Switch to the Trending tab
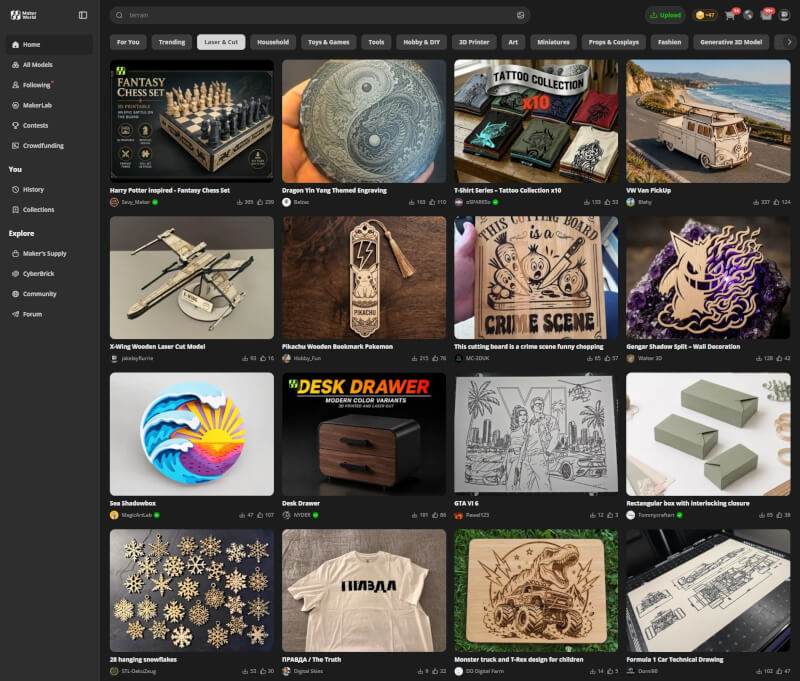Screen dimensions: 800x681 pyautogui.click(x=171, y=42)
